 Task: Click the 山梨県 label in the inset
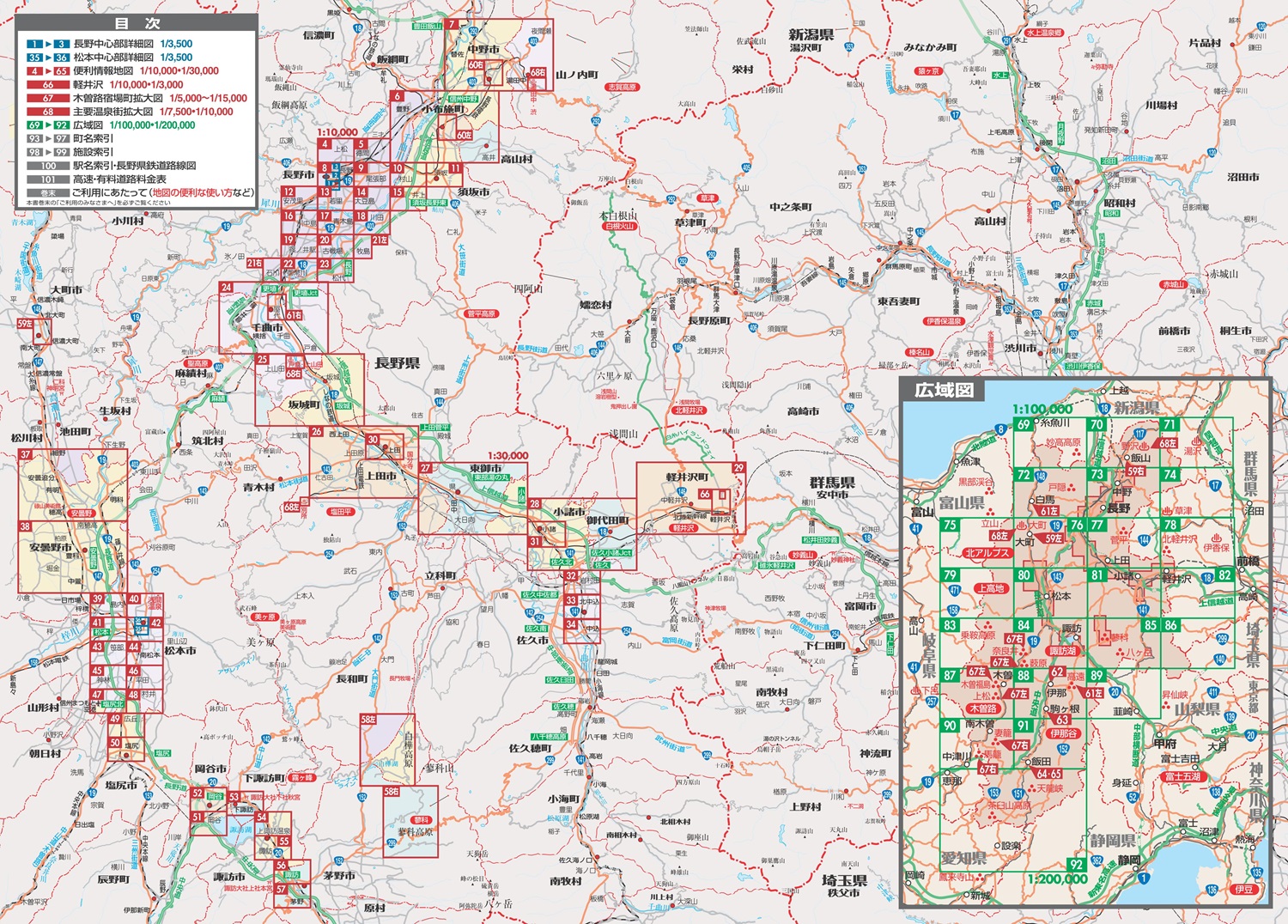(x=1197, y=708)
